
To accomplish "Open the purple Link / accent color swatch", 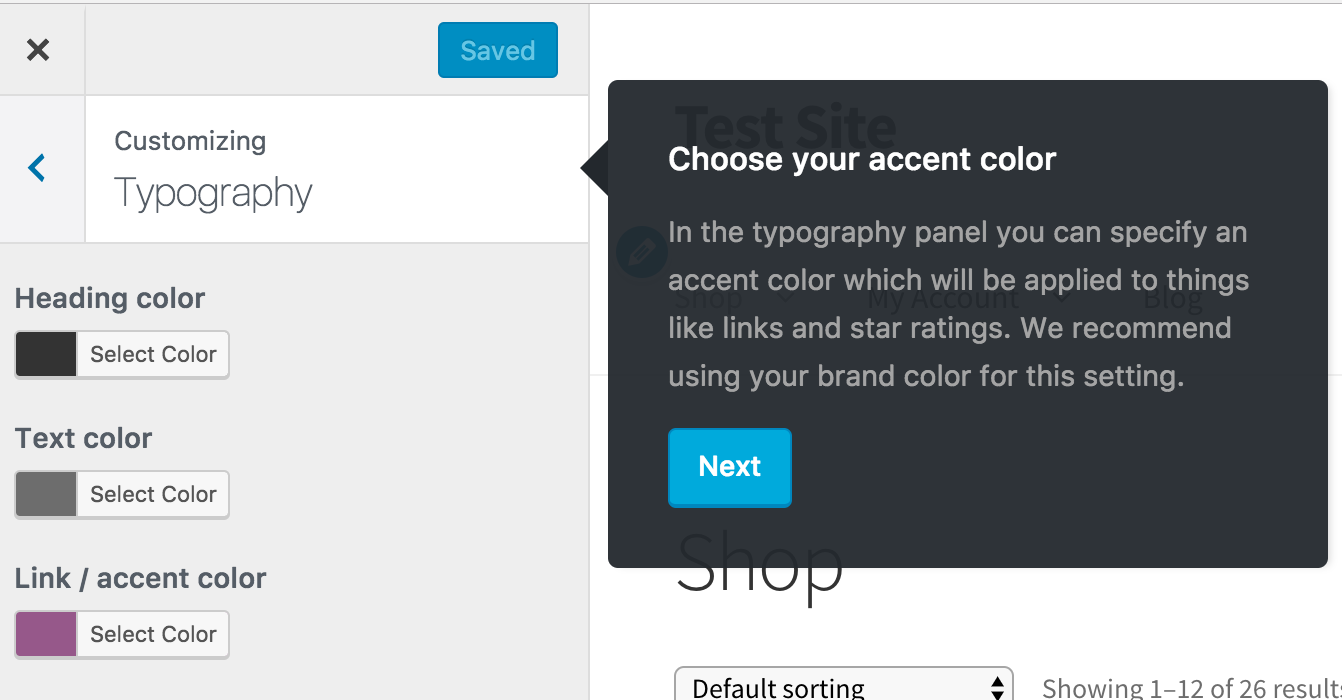I will click(46, 634).
